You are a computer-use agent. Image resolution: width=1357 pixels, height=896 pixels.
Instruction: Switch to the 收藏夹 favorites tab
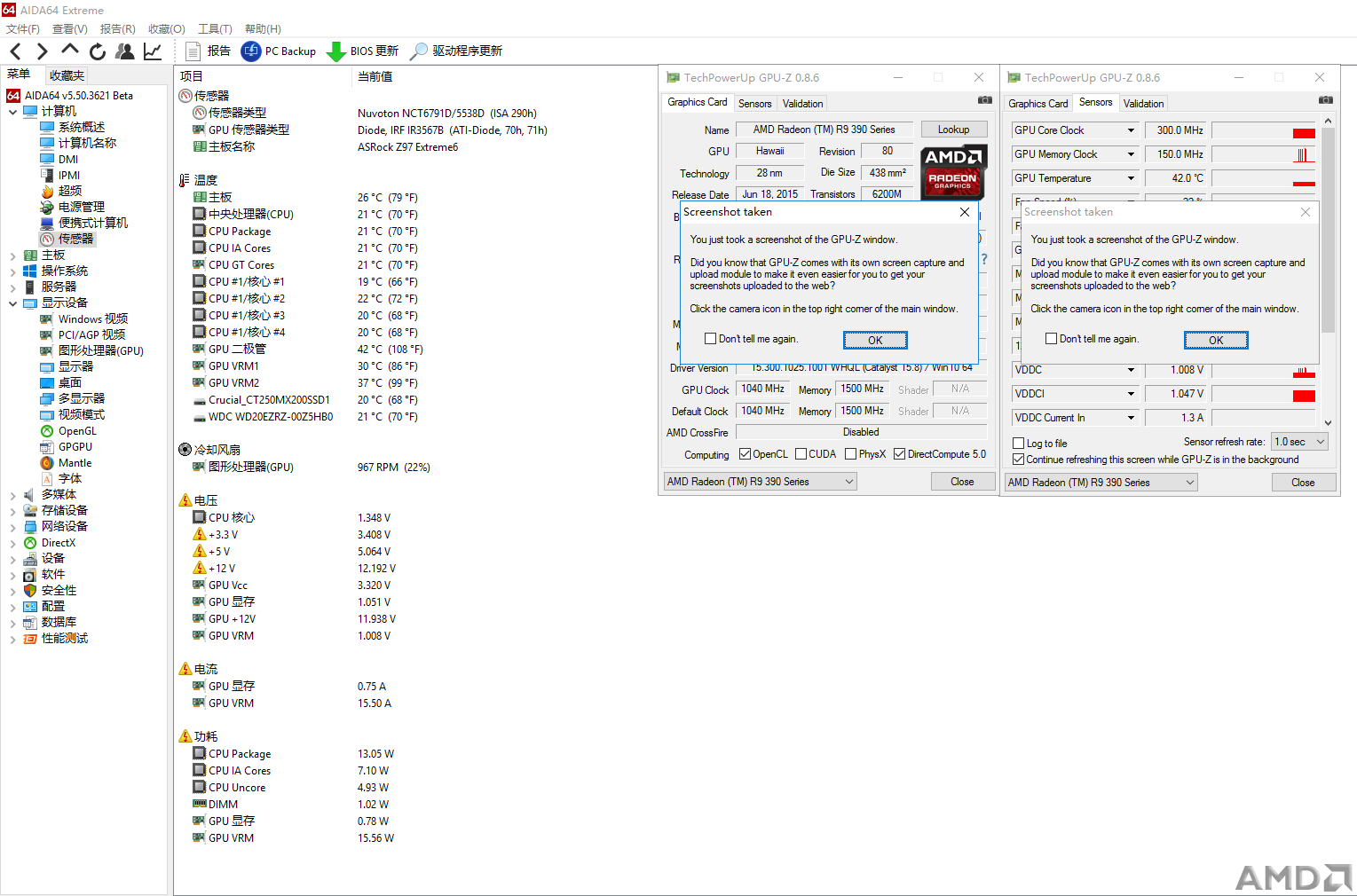click(67, 75)
